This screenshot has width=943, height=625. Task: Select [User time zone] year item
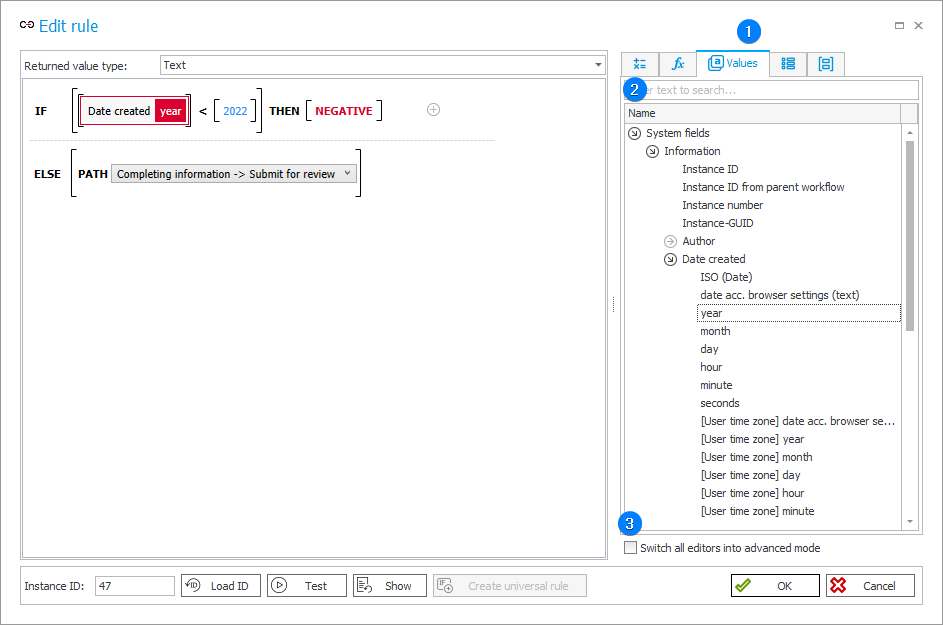[x=752, y=439]
